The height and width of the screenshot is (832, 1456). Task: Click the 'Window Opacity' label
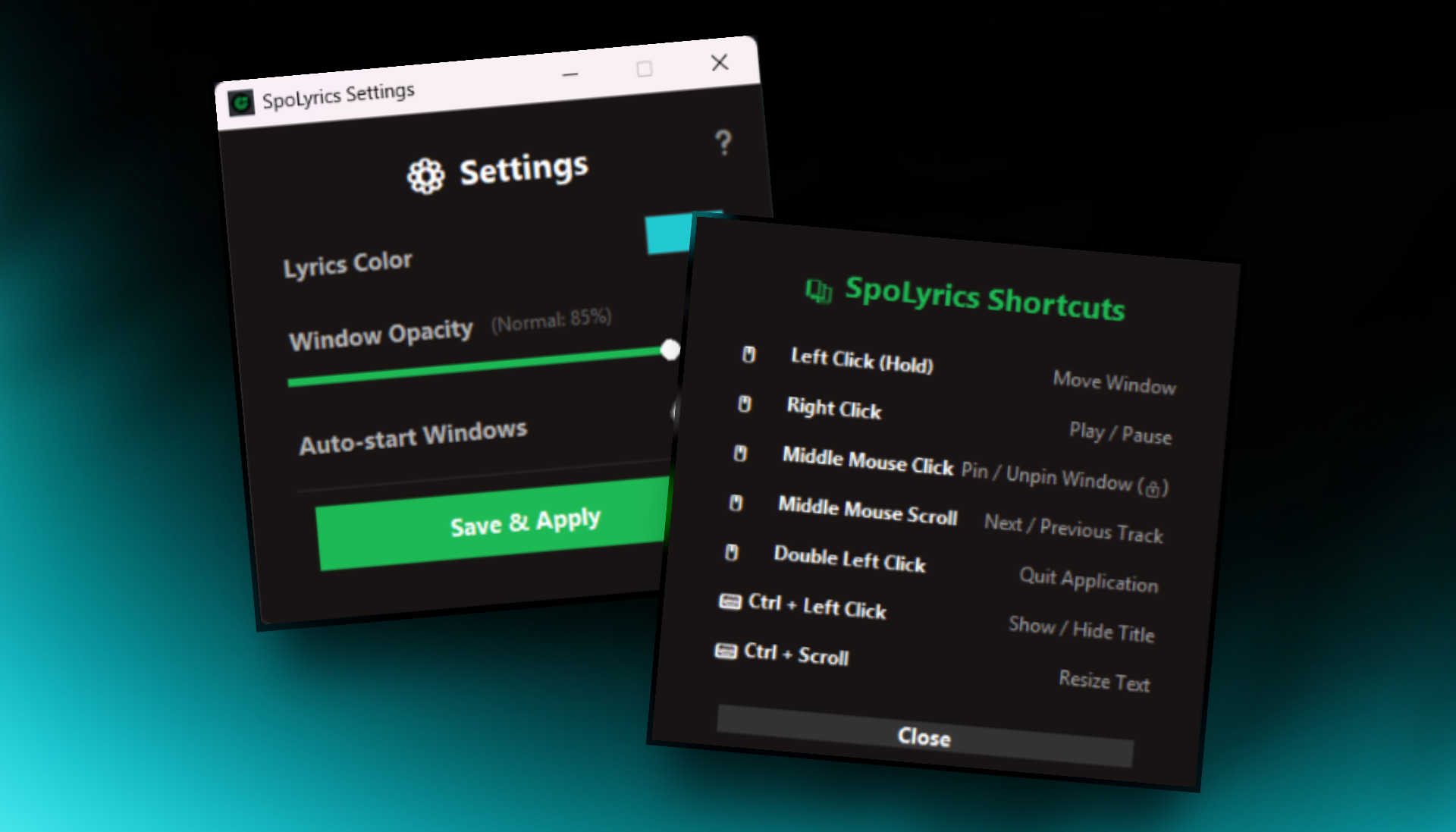coord(381,334)
